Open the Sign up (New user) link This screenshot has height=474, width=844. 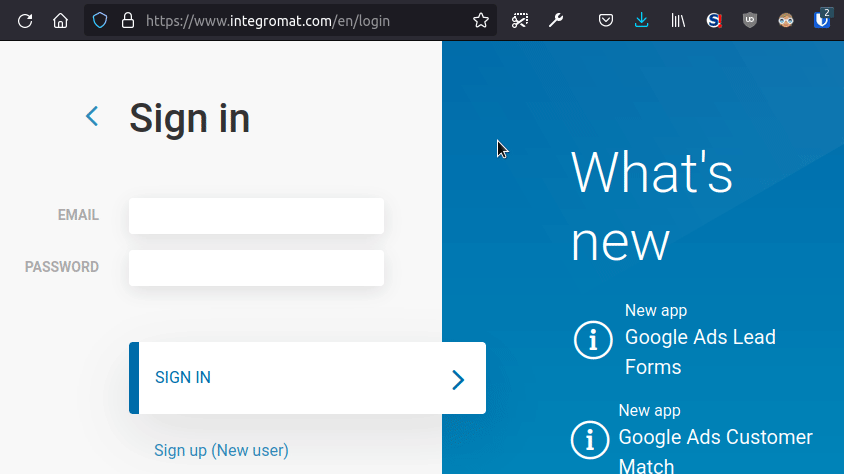[221, 450]
